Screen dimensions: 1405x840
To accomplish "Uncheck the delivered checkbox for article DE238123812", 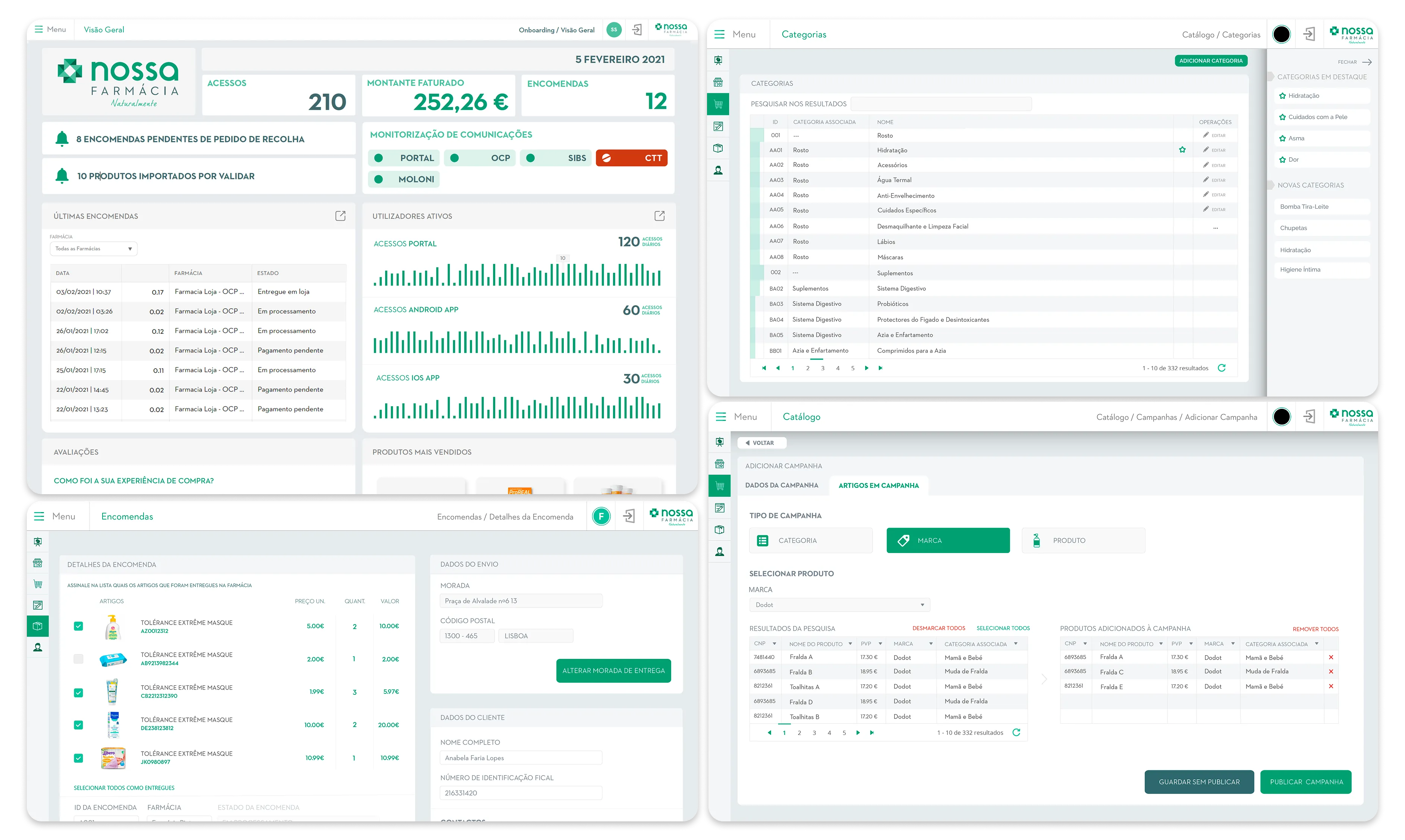I will pyautogui.click(x=78, y=724).
